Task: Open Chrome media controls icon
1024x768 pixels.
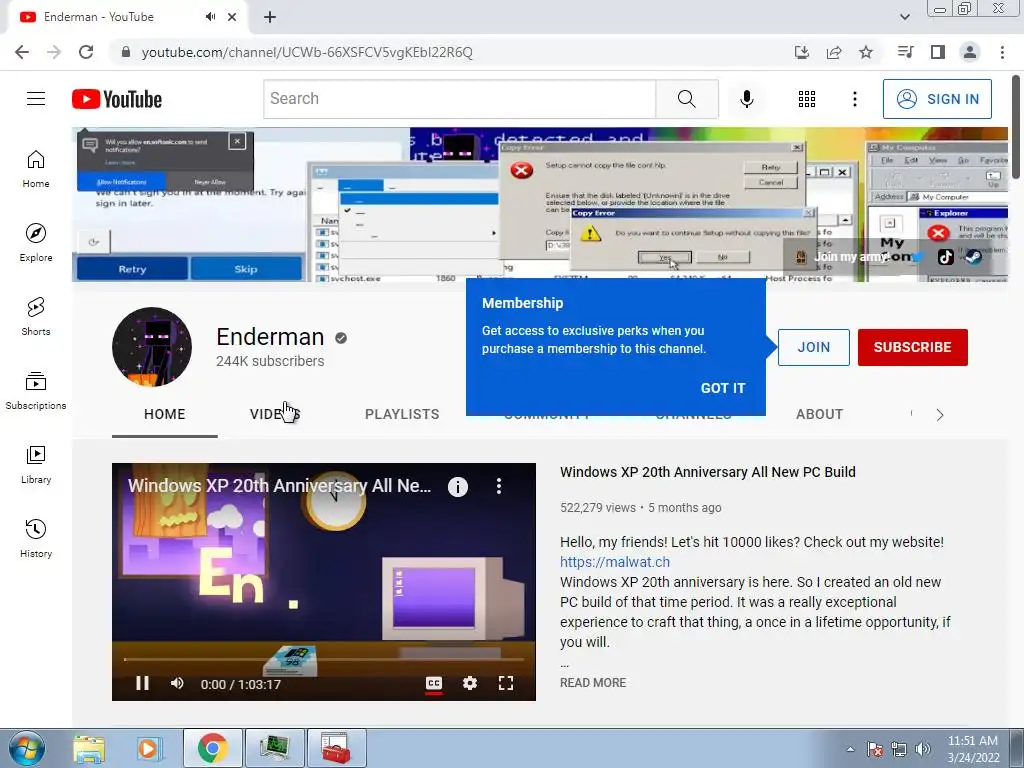Action: [x=906, y=52]
